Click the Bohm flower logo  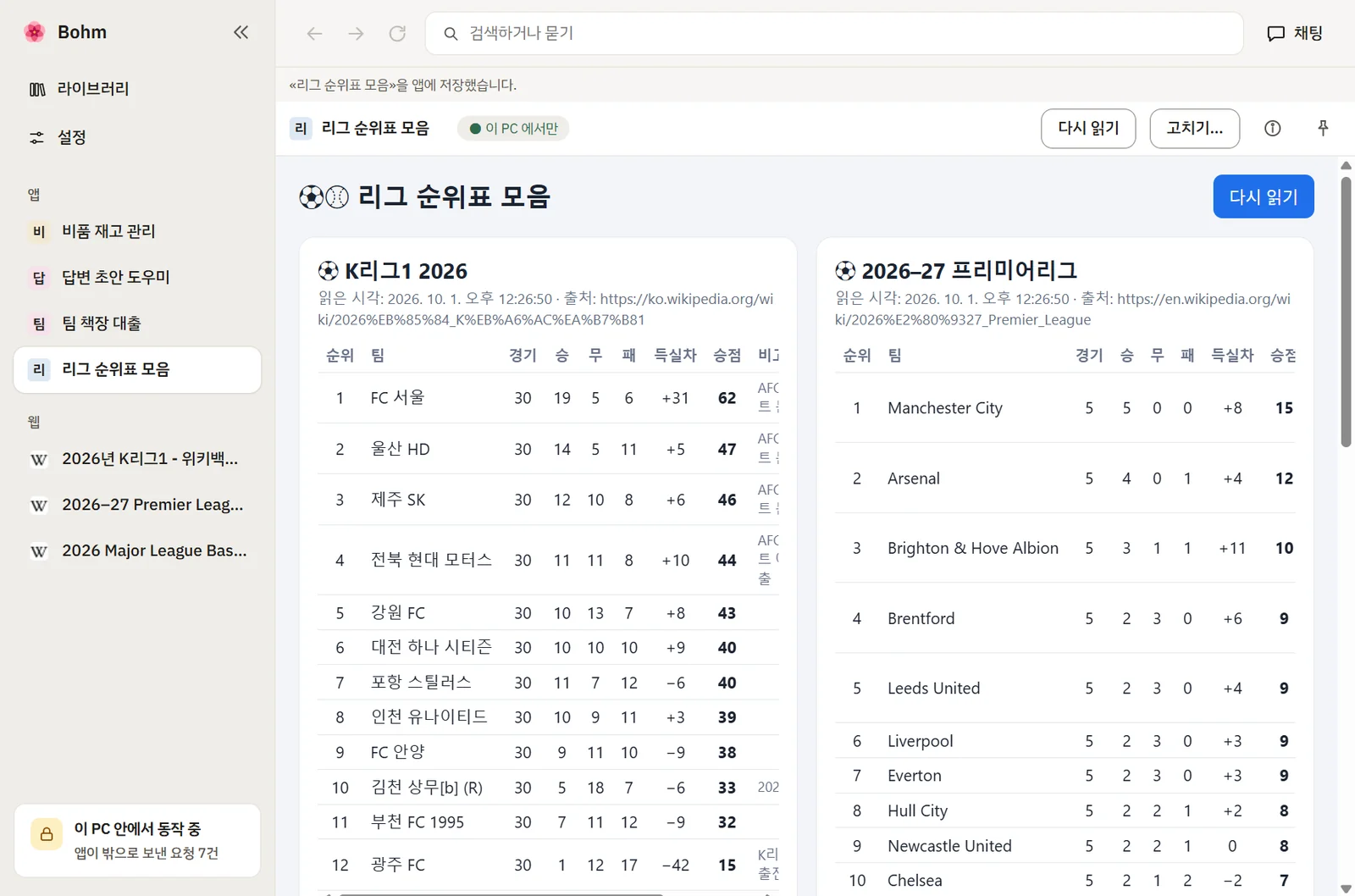coord(35,32)
